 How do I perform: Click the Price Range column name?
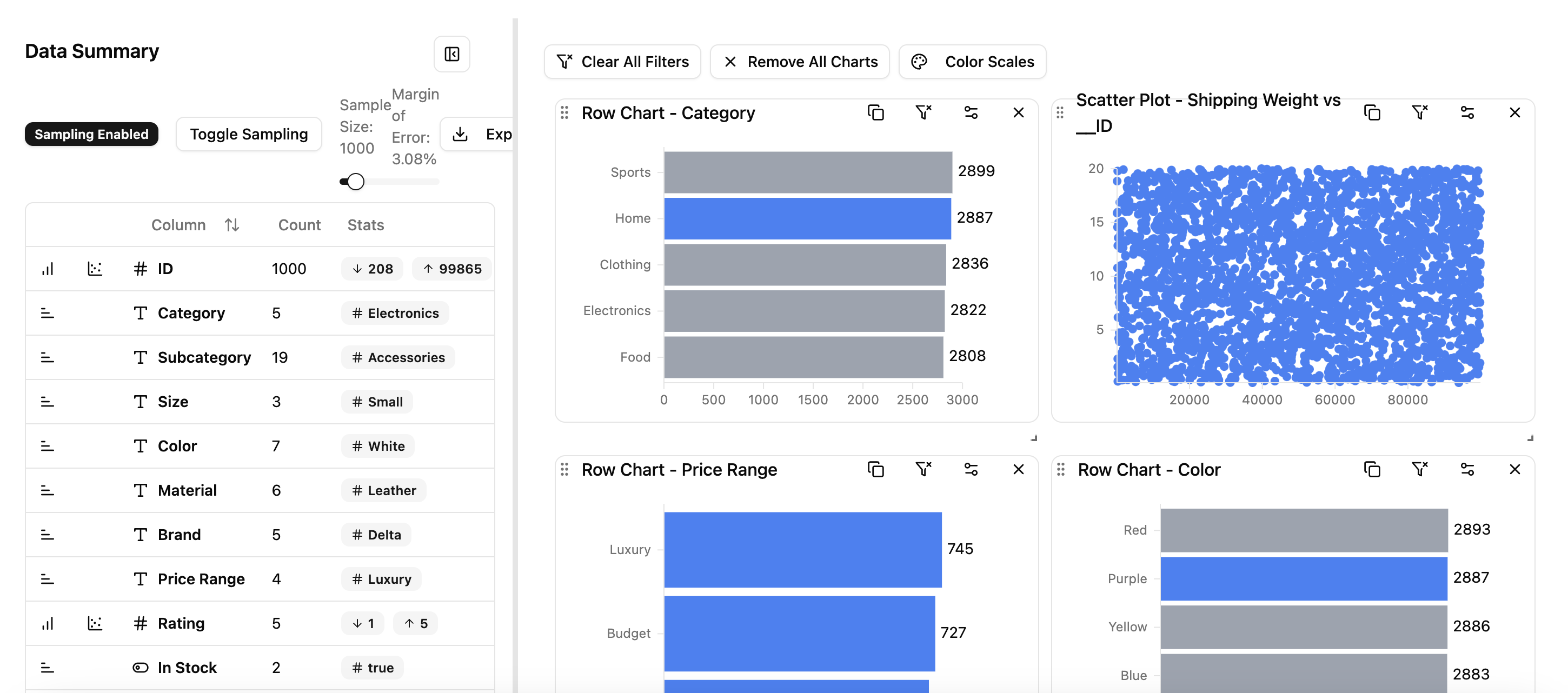click(x=201, y=579)
